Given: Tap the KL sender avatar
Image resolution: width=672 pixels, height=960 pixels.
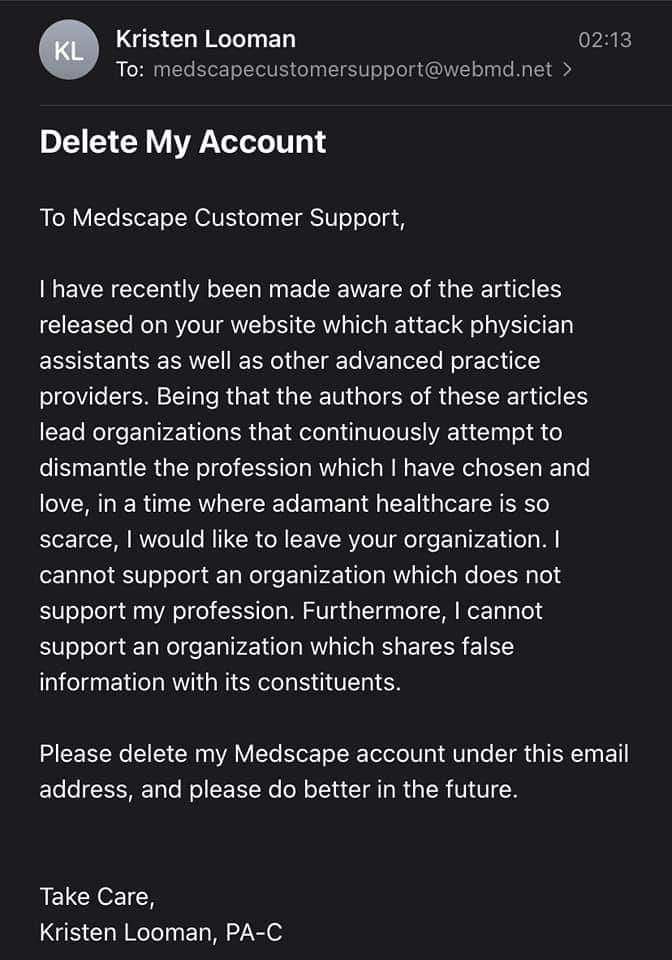Looking at the screenshot, I should point(69,50).
